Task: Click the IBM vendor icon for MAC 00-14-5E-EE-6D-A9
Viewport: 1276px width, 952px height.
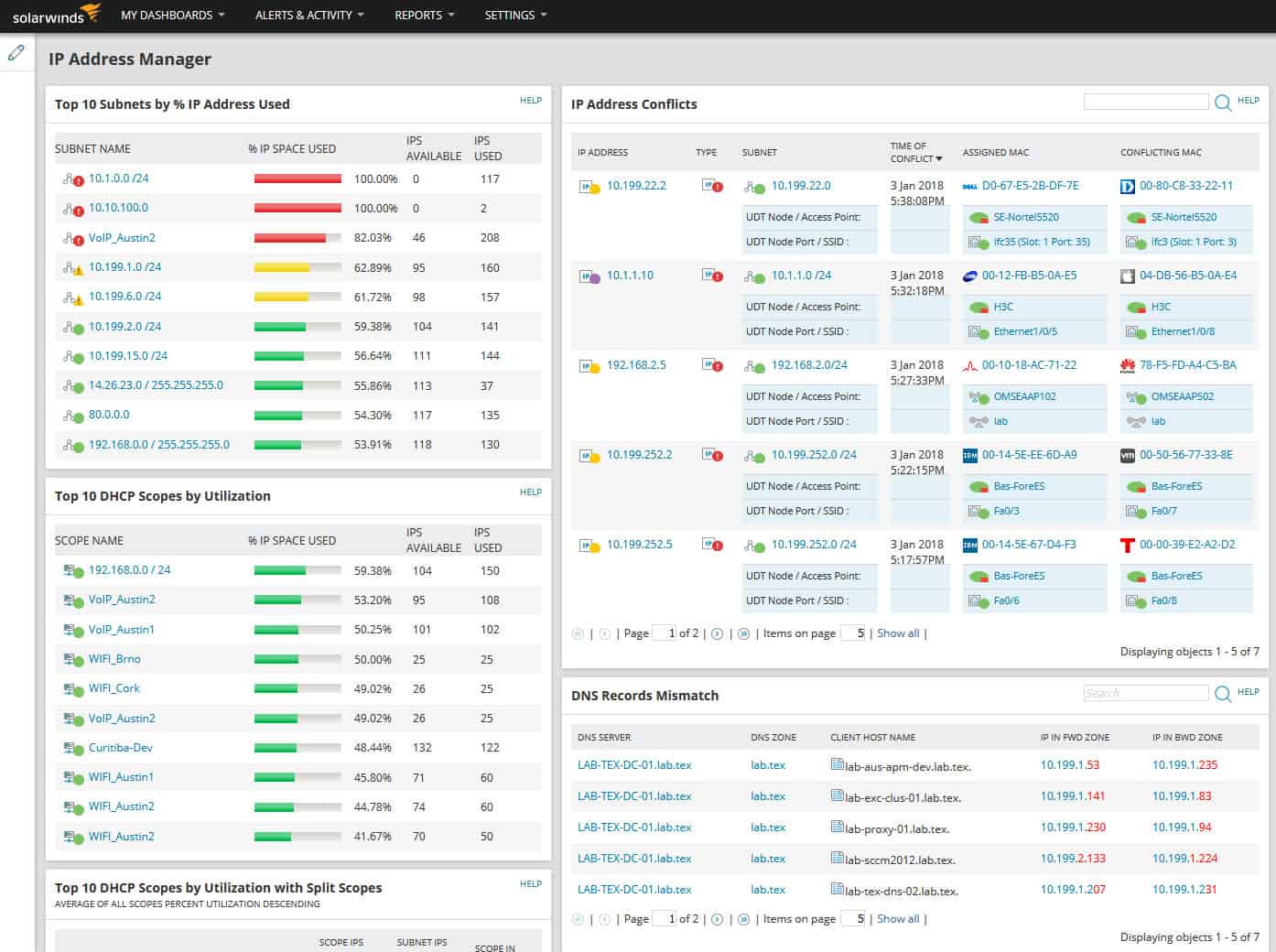Action: pos(969,454)
